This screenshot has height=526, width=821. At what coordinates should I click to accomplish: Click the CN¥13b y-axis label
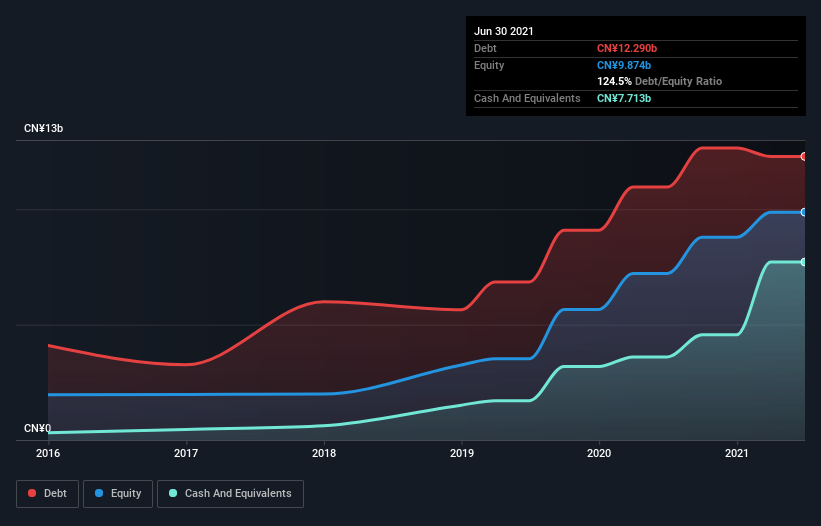pos(43,128)
